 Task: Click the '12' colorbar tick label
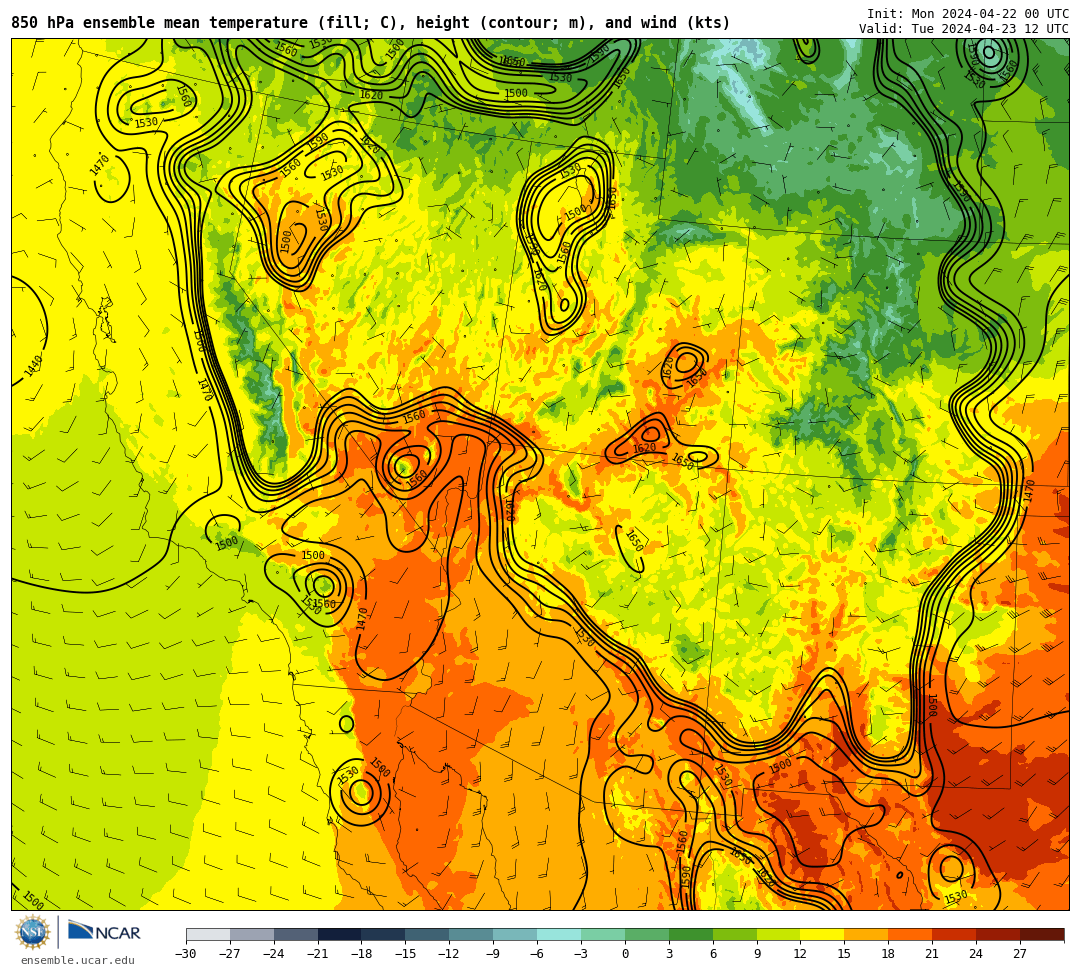tap(800, 954)
